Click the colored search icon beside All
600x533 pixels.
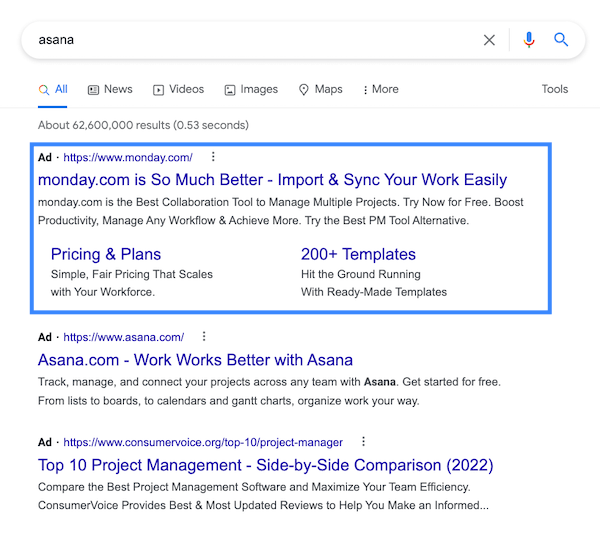[44, 90]
